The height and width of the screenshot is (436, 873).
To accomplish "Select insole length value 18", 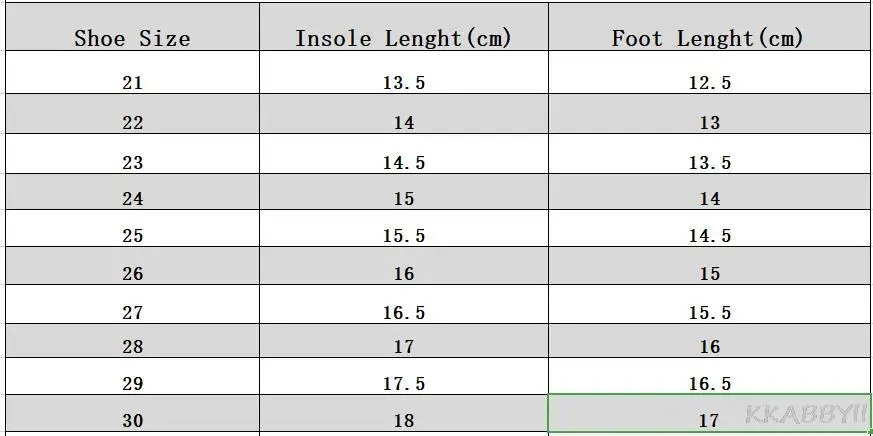I will pyautogui.click(x=403, y=421).
